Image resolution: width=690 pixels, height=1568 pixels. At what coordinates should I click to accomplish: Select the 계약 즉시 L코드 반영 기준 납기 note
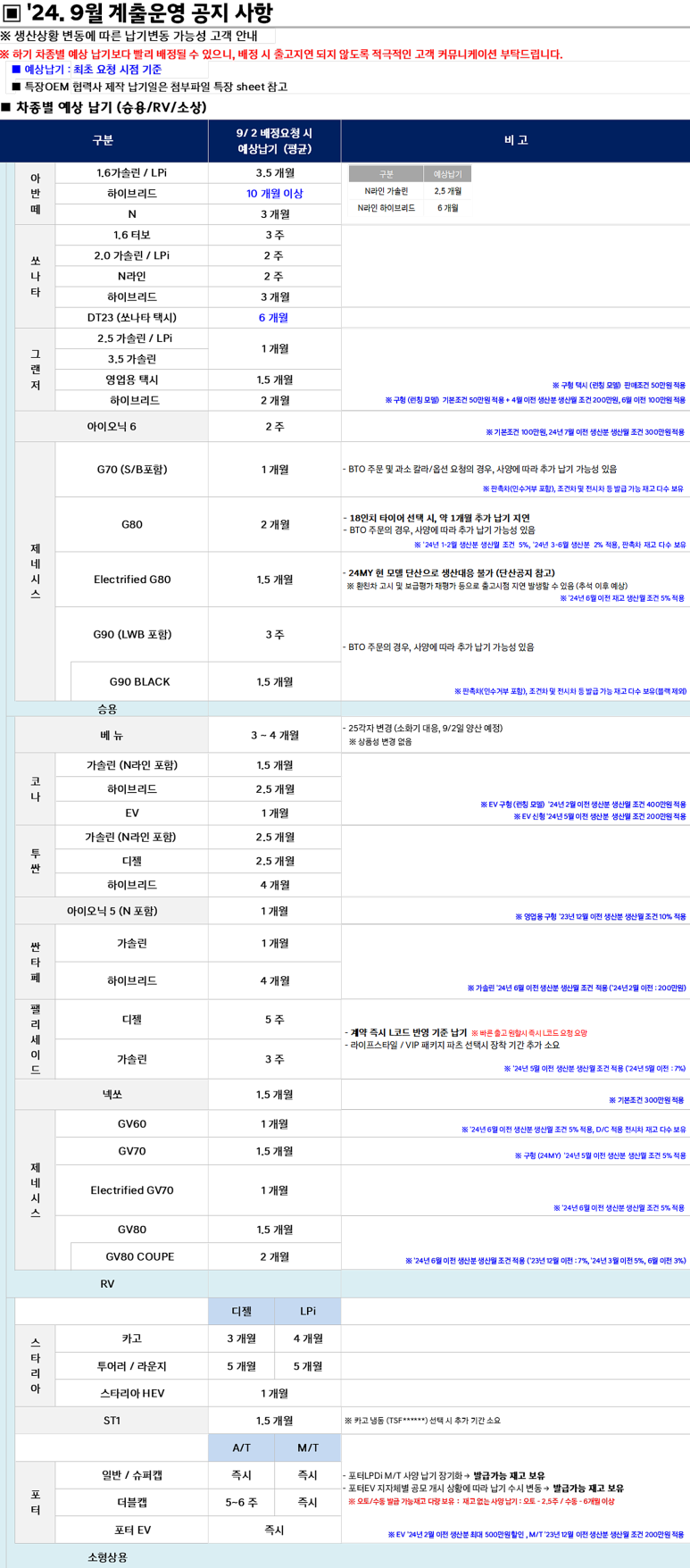pyautogui.click(x=406, y=1032)
